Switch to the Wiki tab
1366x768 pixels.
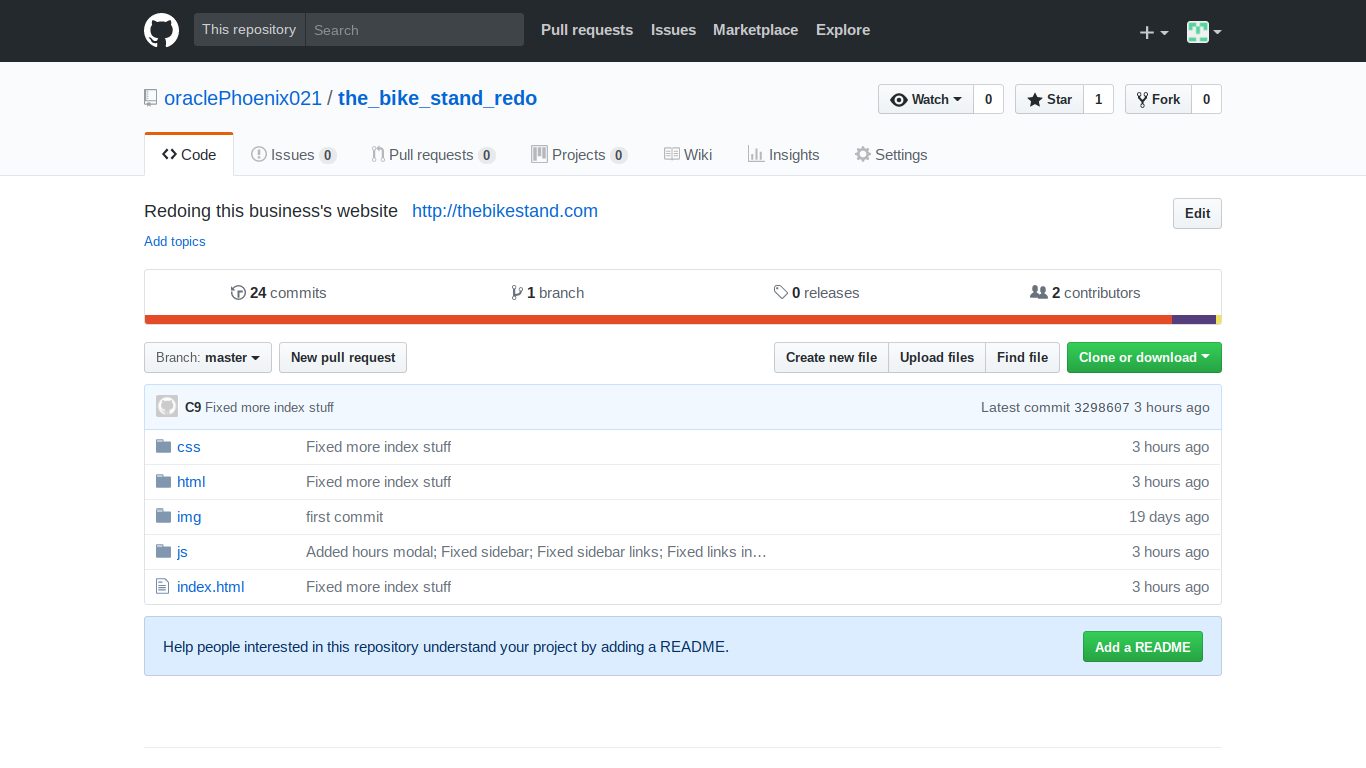(688, 155)
